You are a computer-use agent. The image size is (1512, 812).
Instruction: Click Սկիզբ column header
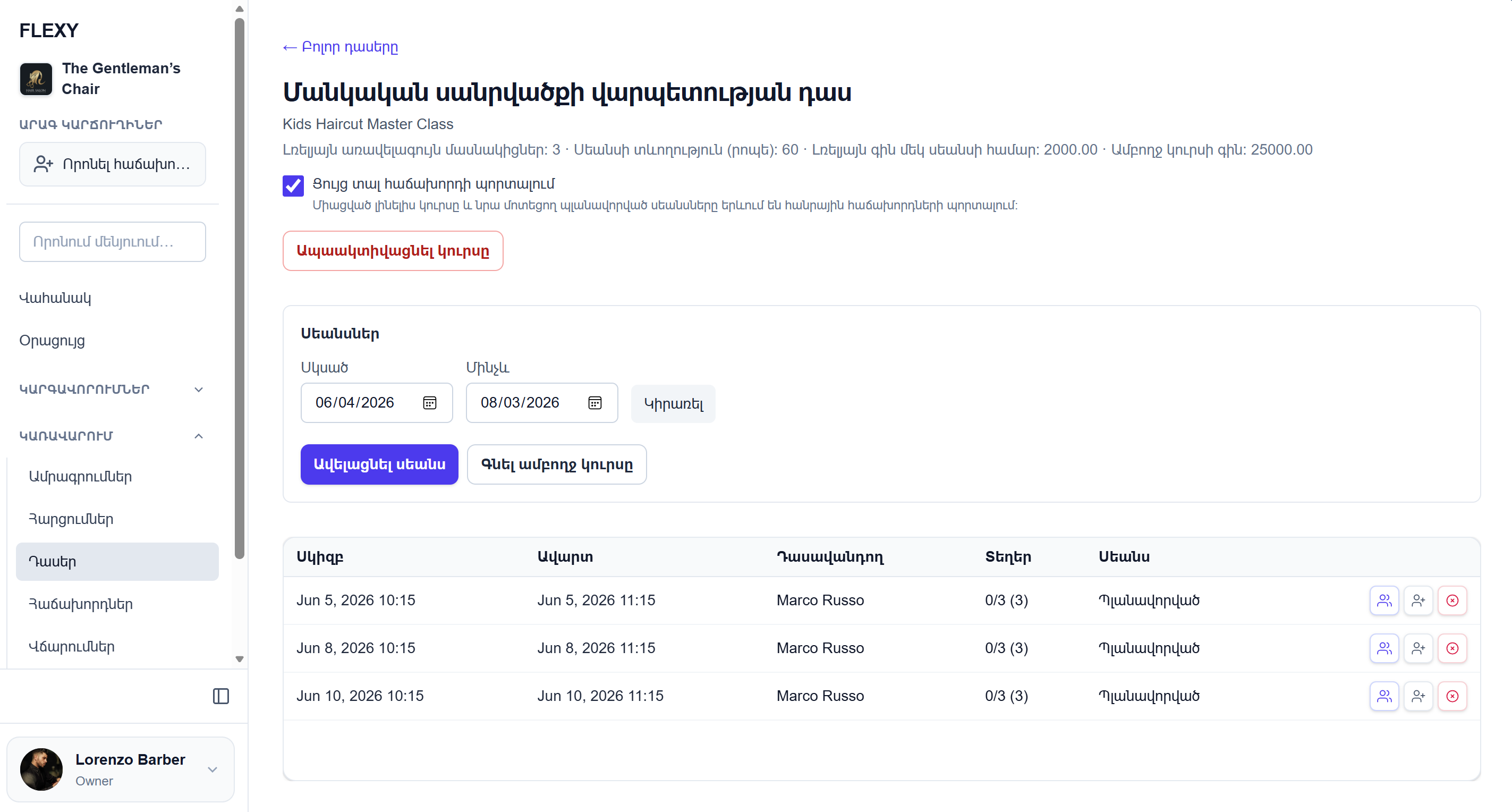tap(320, 557)
